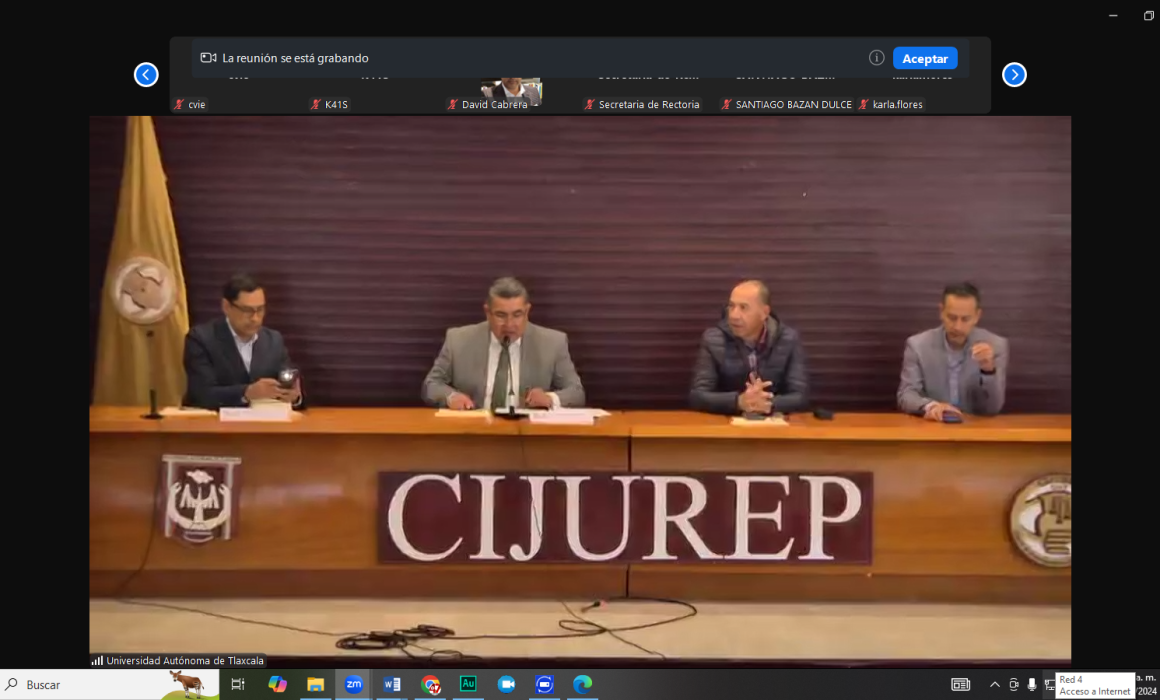Minimize the Zoom meeting window
The image size is (1160, 700).
1113,16
